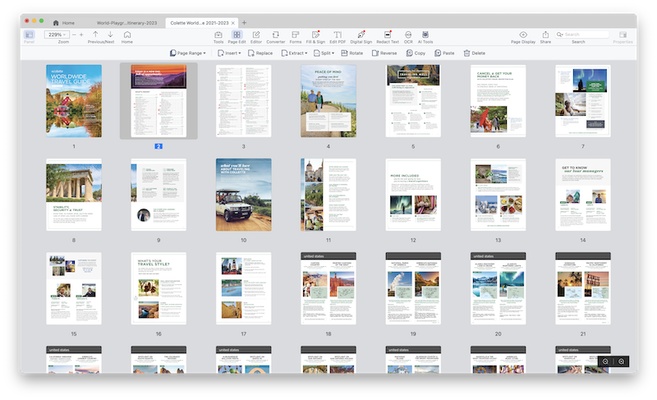Expand the Insert dropdown
The height and width of the screenshot is (400, 657).
[229, 53]
